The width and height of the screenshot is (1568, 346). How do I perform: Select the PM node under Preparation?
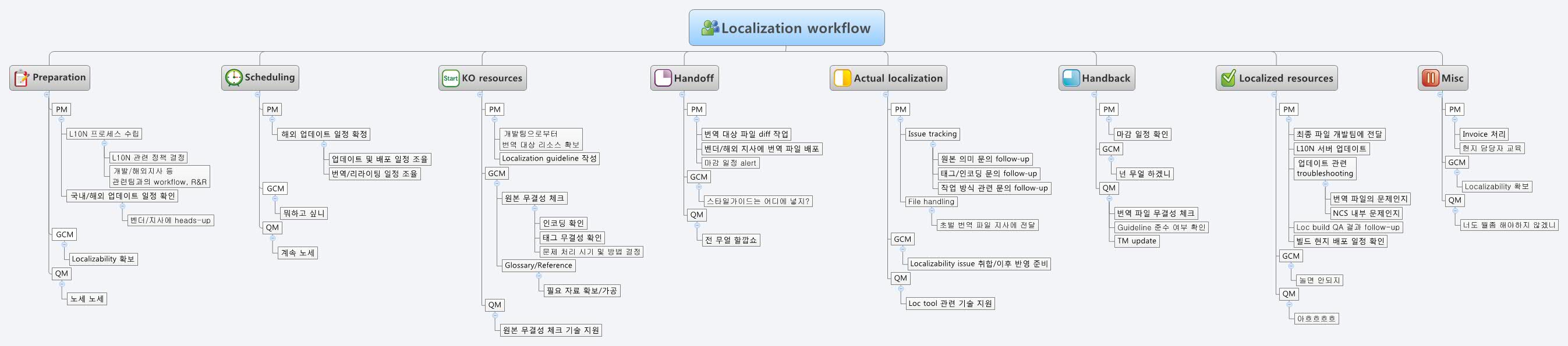pos(62,109)
